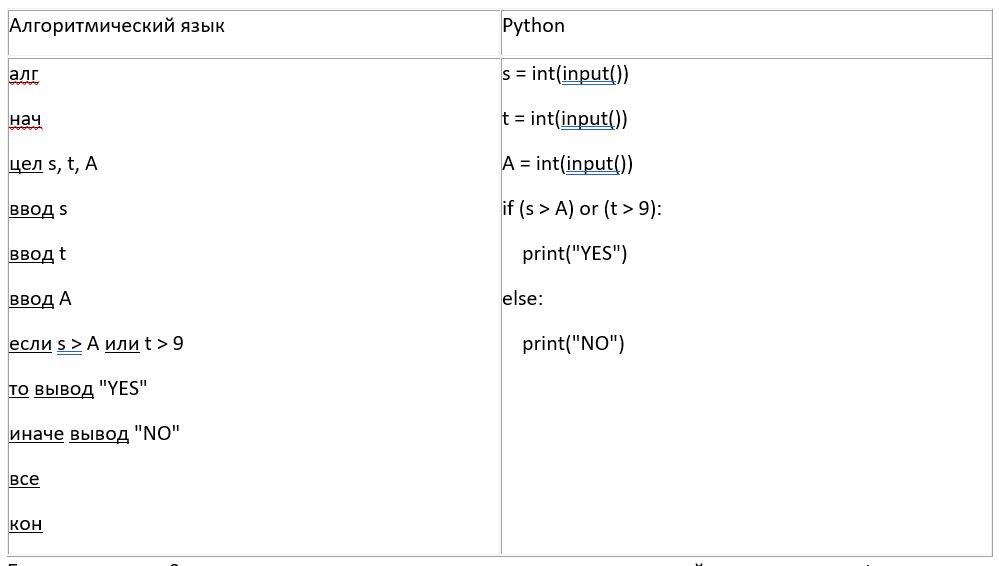Click the line "ввод s"
This screenshot has height=566, width=999.
38,209
